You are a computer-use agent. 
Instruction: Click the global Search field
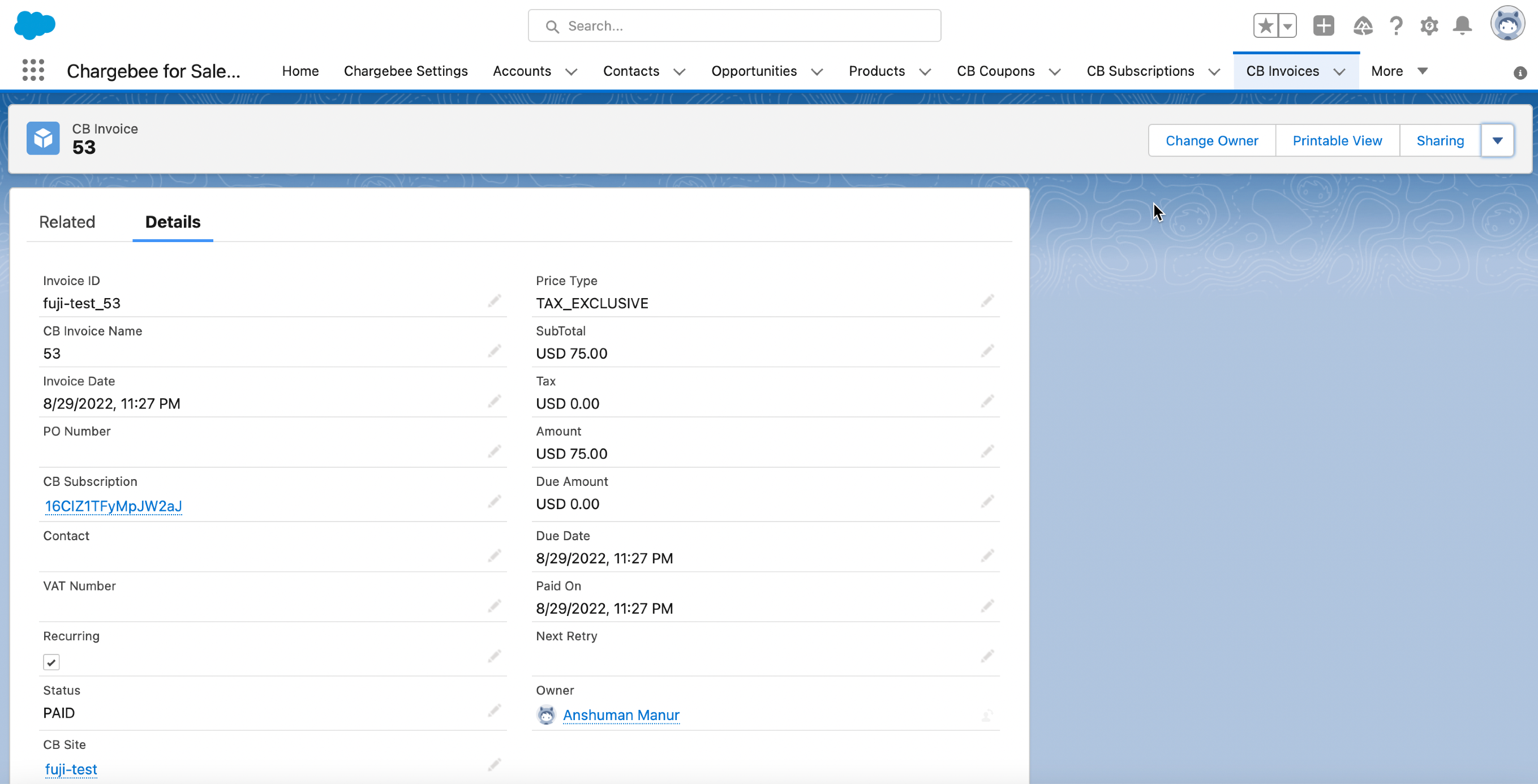pos(734,25)
